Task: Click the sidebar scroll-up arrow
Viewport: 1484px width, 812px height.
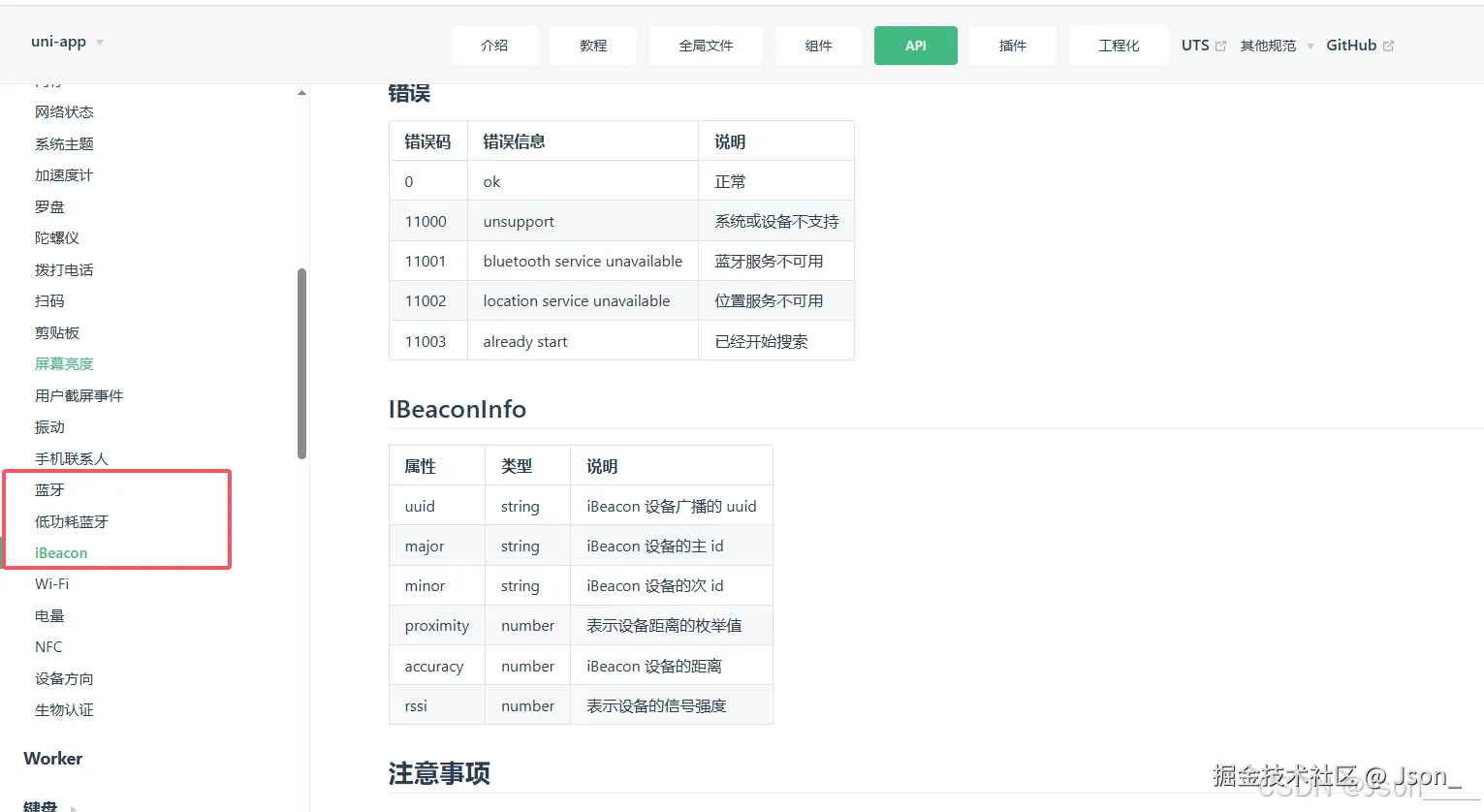Action: [x=301, y=93]
